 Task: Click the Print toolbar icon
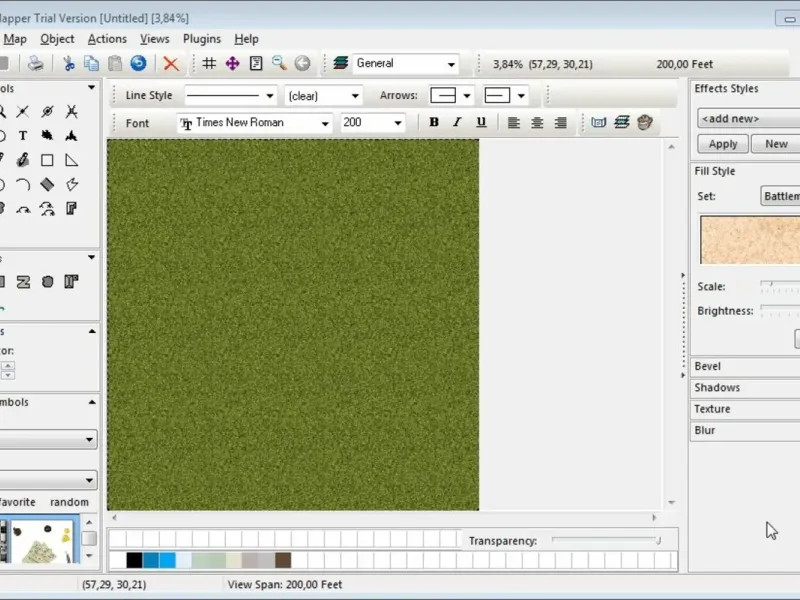coord(35,63)
